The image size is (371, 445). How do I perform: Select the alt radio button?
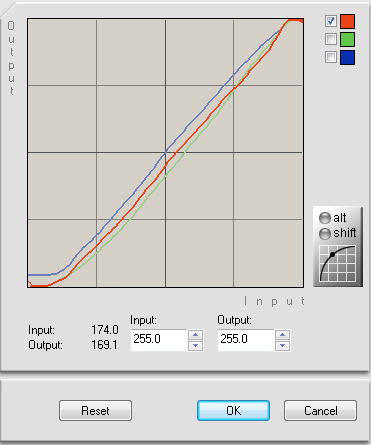[x=325, y=218]
